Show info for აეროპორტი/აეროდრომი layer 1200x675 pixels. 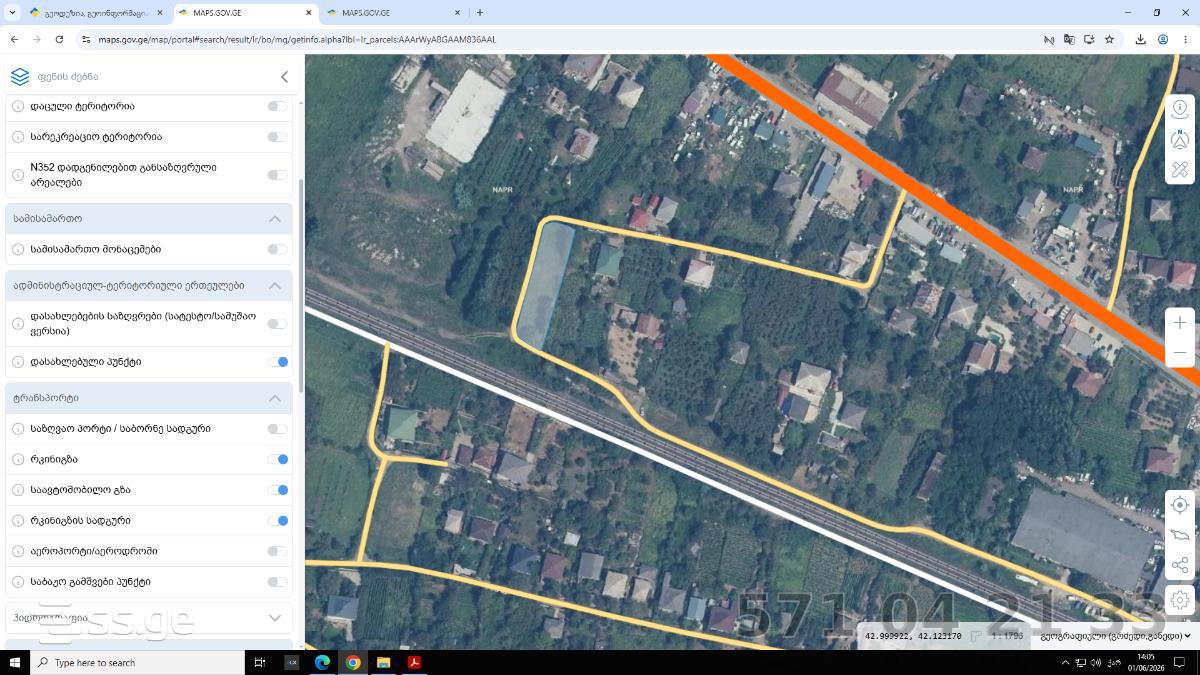click(x=17, y=551)
